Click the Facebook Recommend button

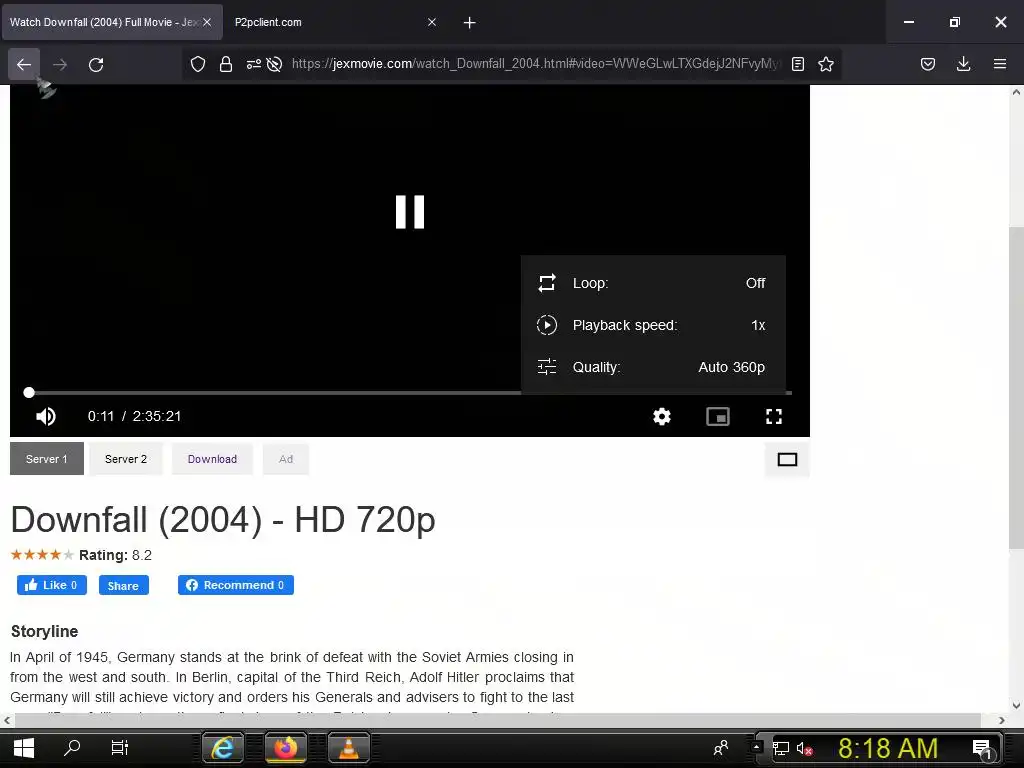[236, 585]
